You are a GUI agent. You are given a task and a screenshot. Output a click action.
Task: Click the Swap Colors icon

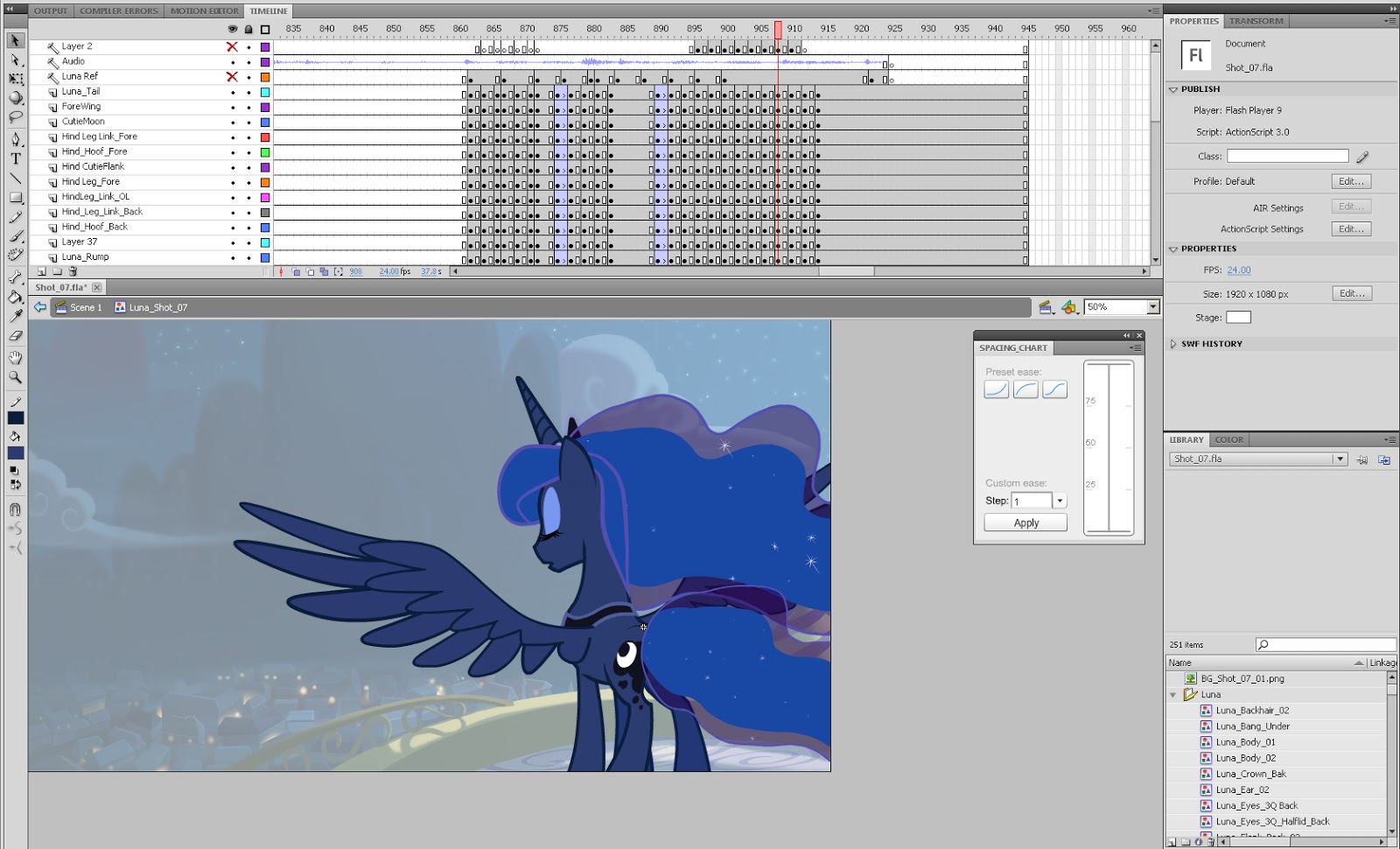pos(15,484)
